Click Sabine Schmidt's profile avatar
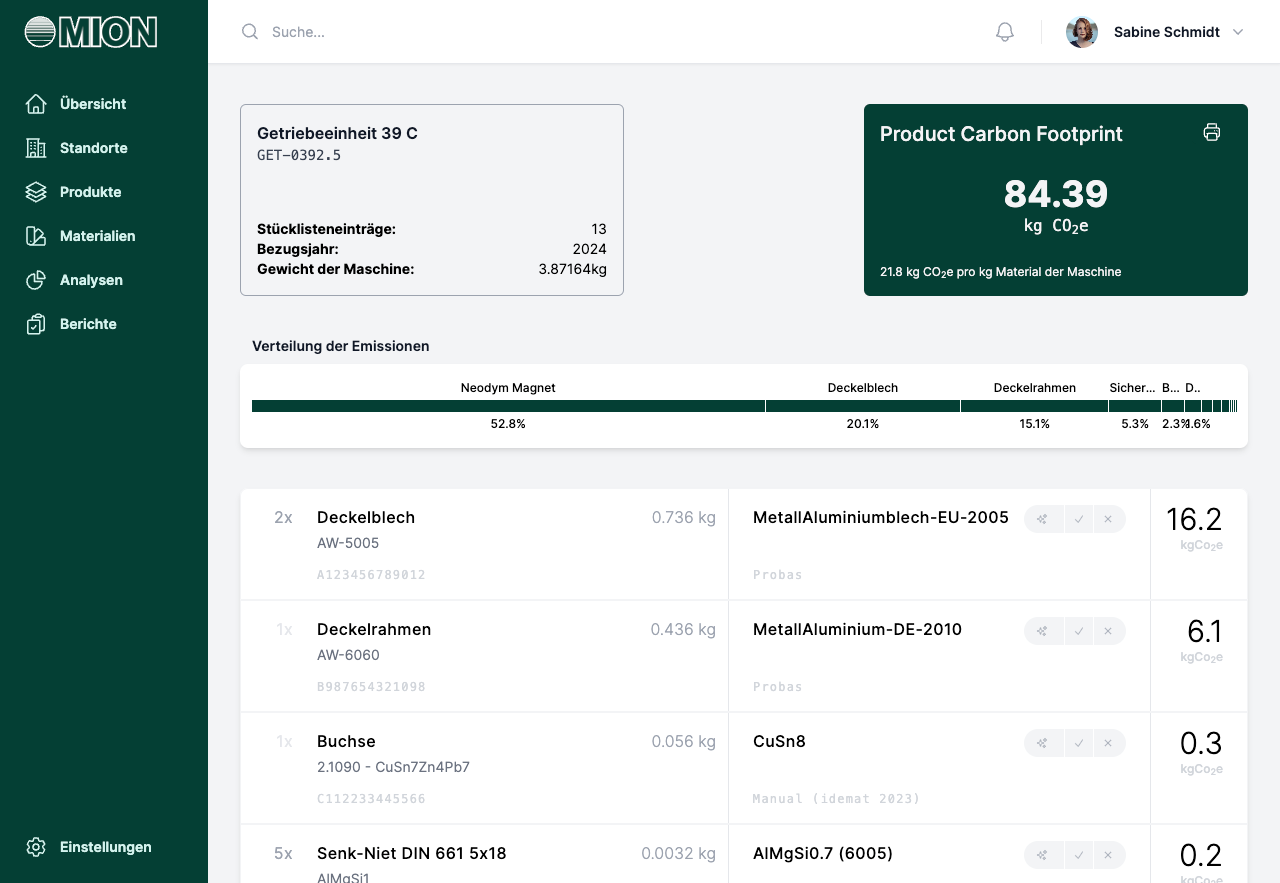1280x883 pixels. (1082, 32)
